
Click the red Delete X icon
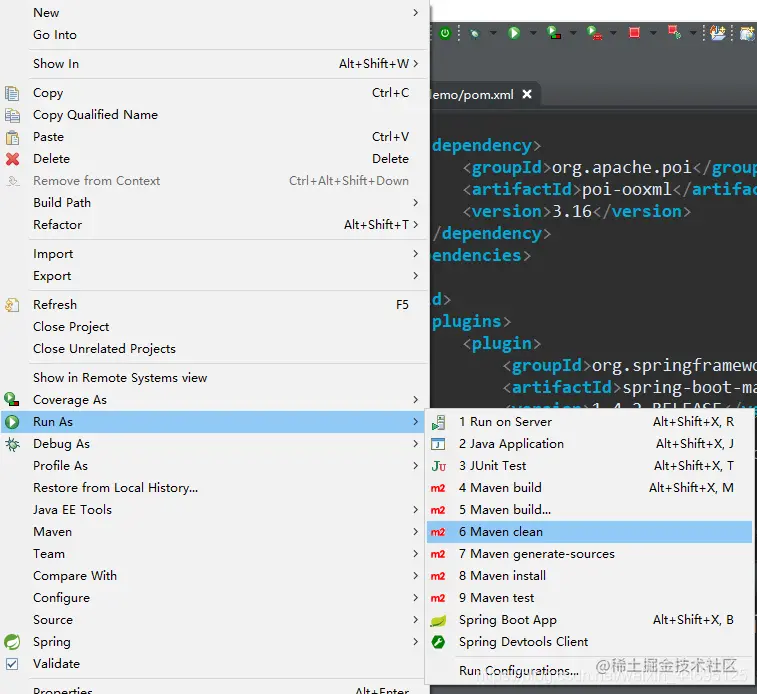[12, 159]
